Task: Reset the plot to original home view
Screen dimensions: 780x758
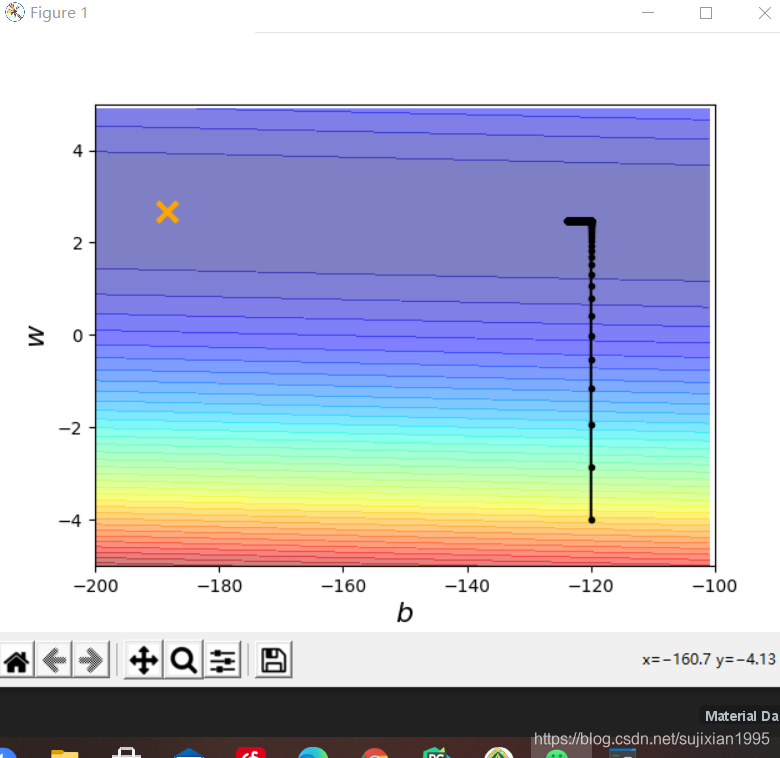Action: pos(17,661)
